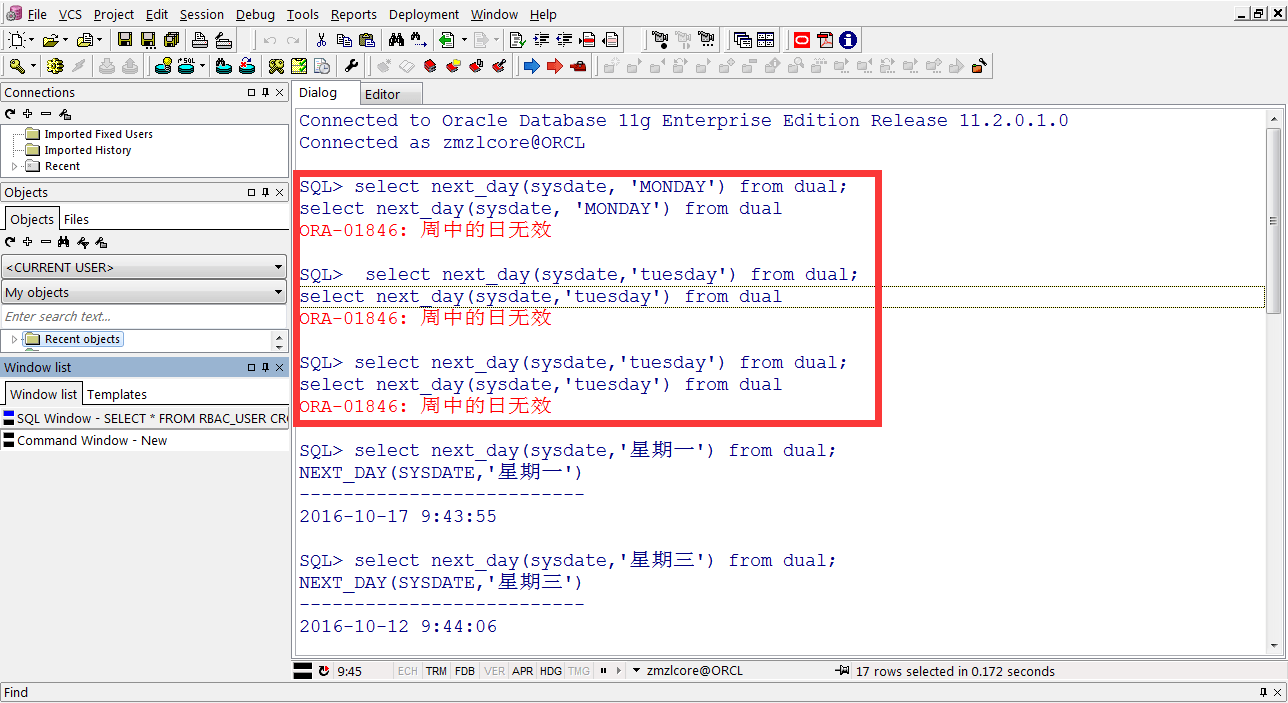Screen dimensions: 1288x703
Task: Toggle the FDB feedback status indicator
Action: click(x=465, y=671)
